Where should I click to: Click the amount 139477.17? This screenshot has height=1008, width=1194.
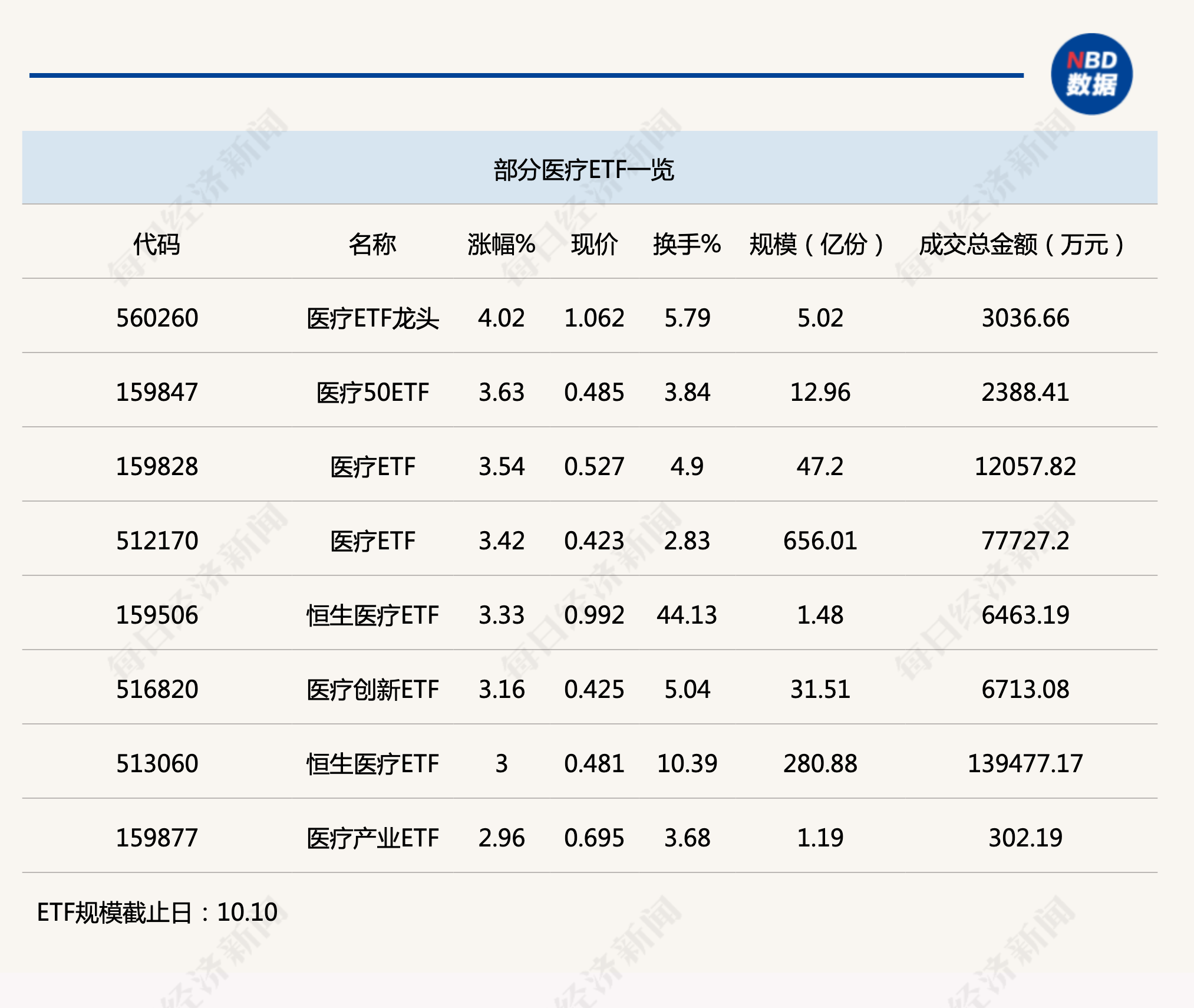tap(1025, 764)
